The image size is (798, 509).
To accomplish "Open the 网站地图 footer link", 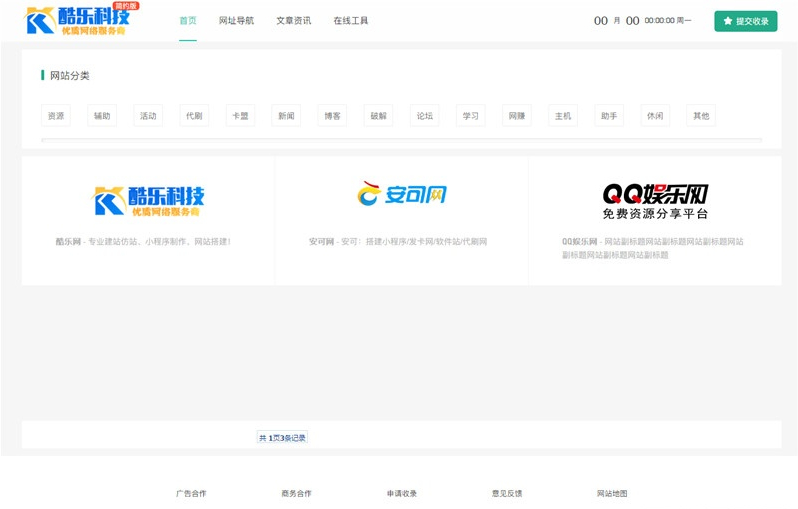I will pyautogui.click(x=612, y=493).
